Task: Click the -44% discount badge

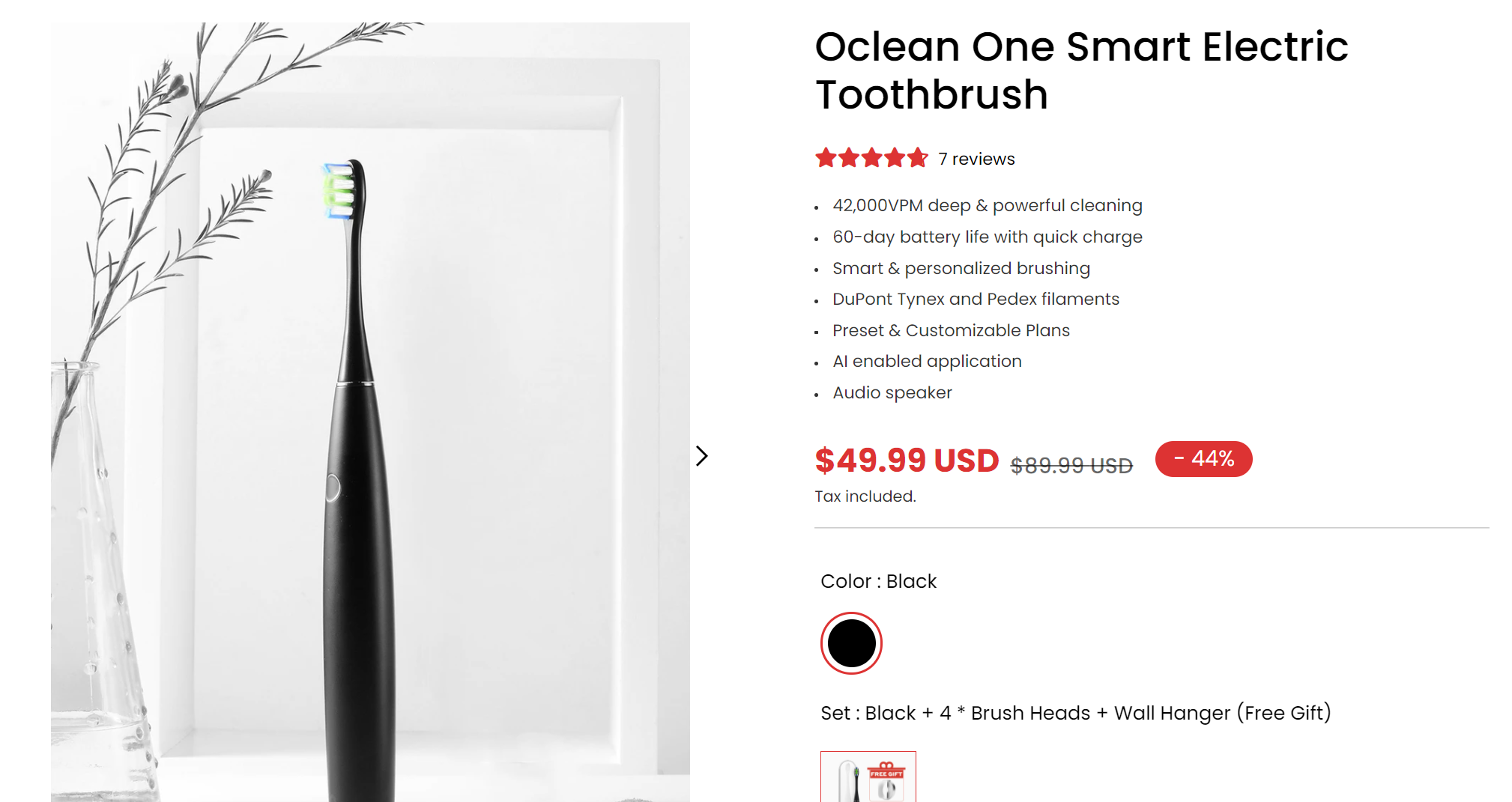Action: pyautogui.click(x=1203, y=459)
